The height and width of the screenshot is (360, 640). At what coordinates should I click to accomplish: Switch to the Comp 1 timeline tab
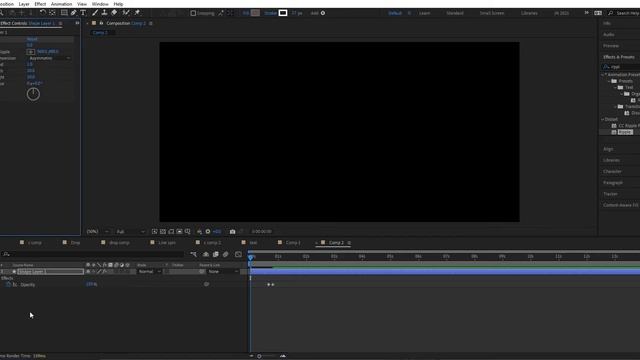coord(293,243)
